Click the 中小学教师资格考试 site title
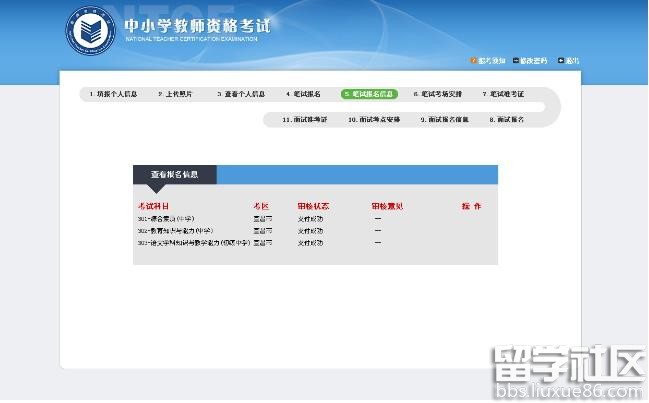This screenshot has width=649, height=403. click(x=197, y=26)
